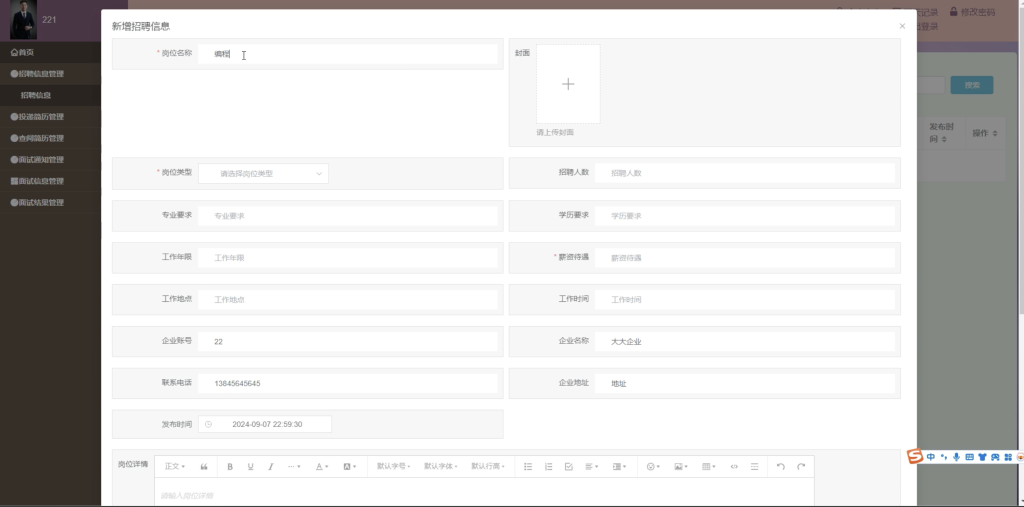Open the 默认字体 font family dropdown
Screen dimensions: 1024x507
(440, 466)
